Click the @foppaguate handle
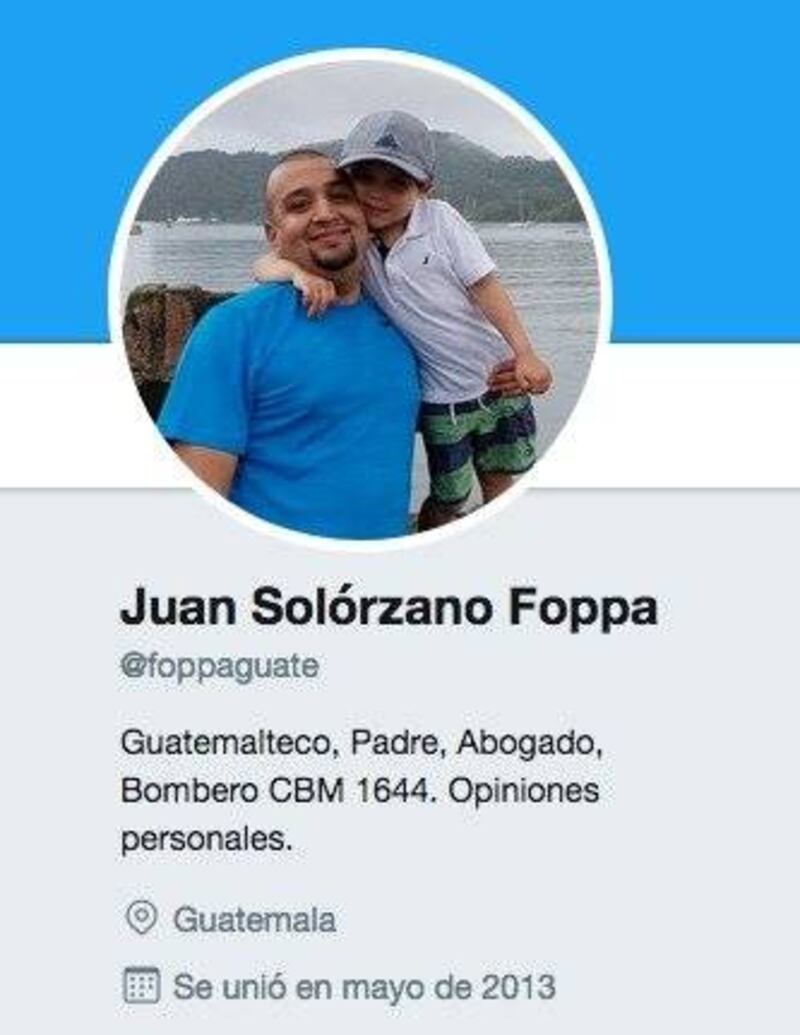Viewport: 800px width, 1035px height. 220,666
